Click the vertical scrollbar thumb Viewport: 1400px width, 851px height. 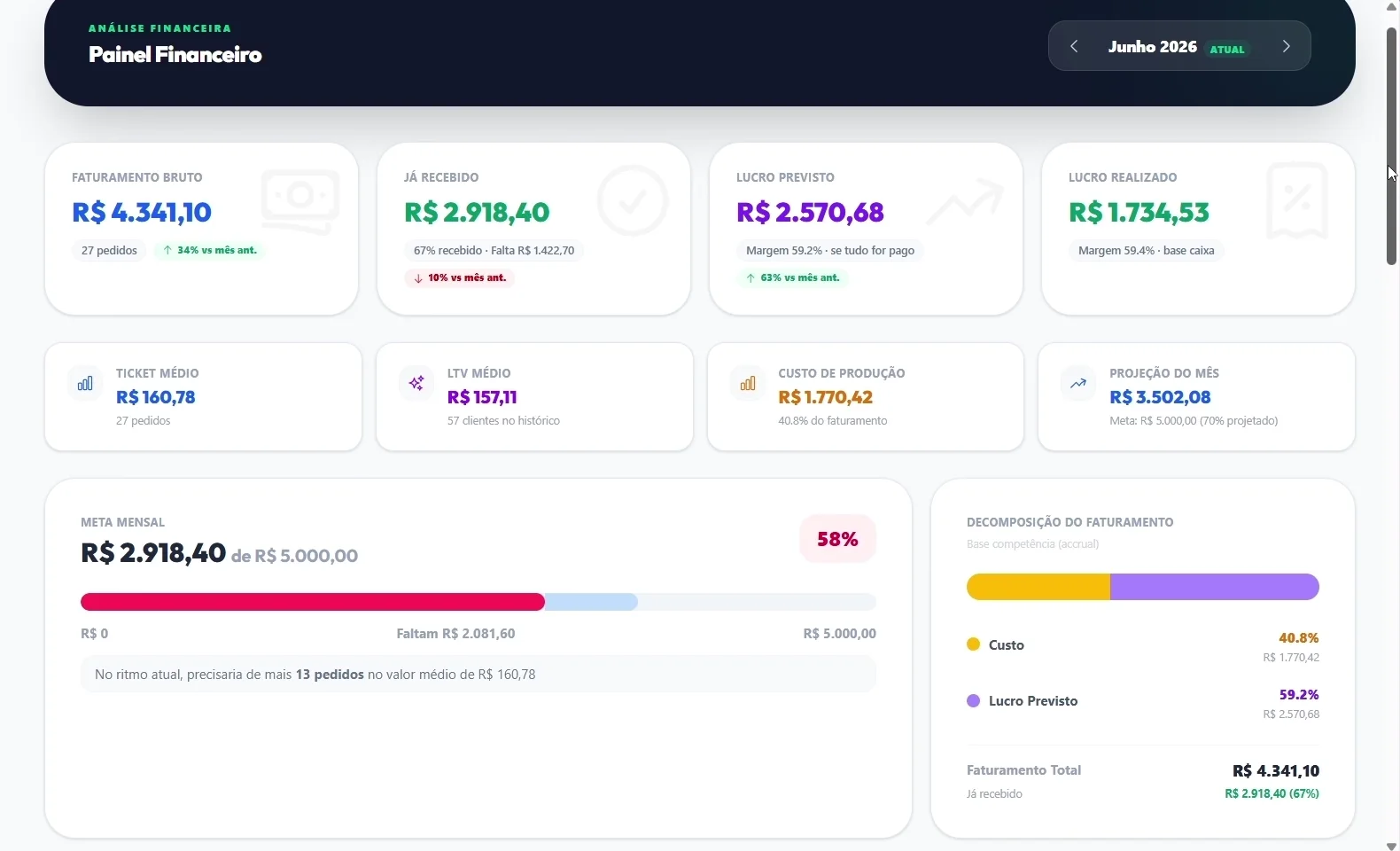pyautogui.click(x=1391, y=146)
